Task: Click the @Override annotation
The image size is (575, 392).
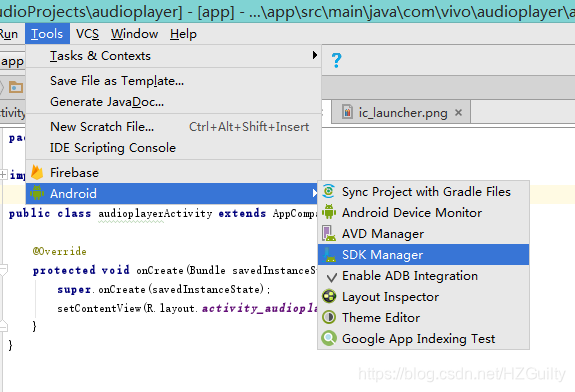Action: (59, 251)
